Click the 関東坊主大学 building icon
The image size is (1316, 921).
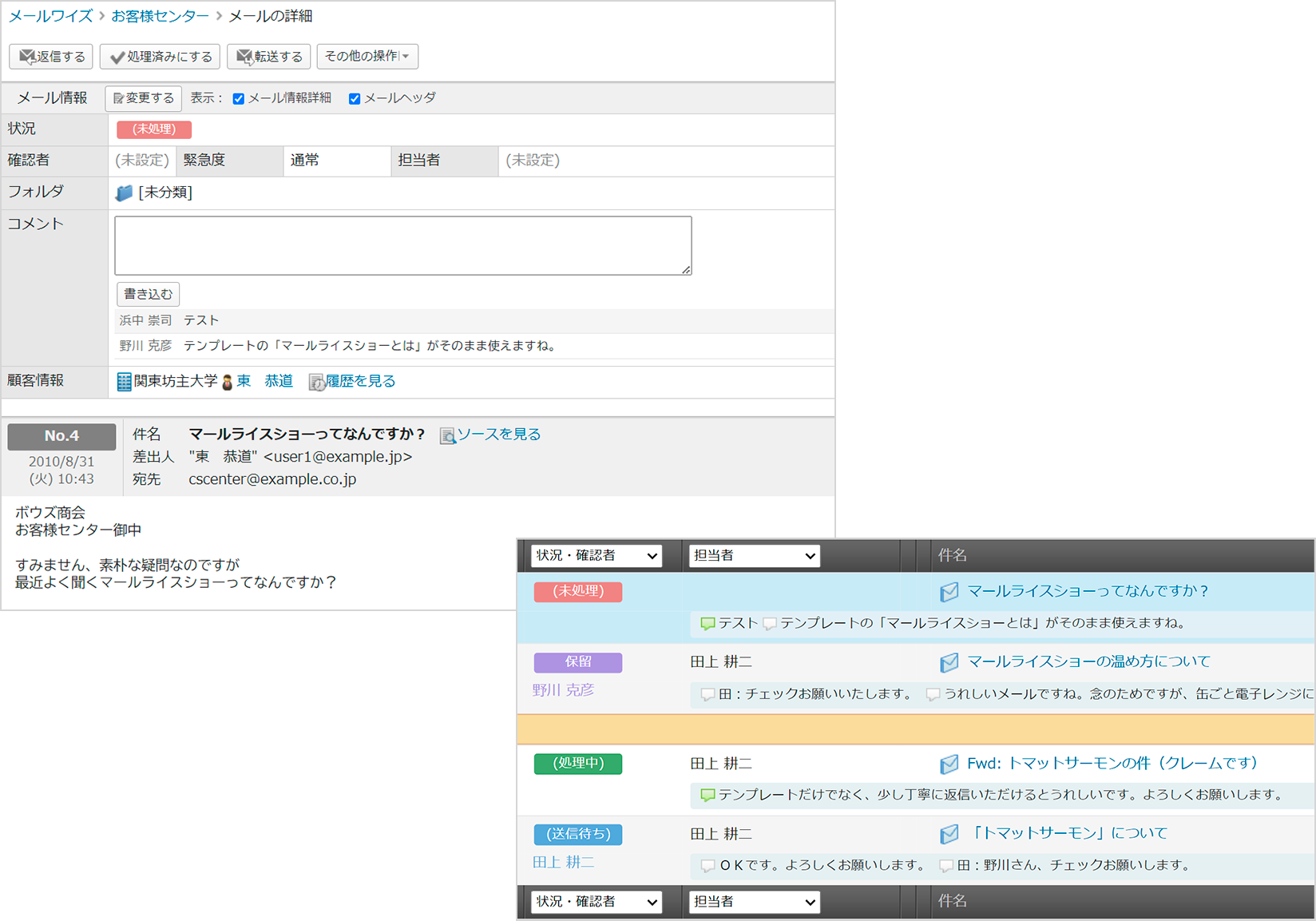point(124,382)
